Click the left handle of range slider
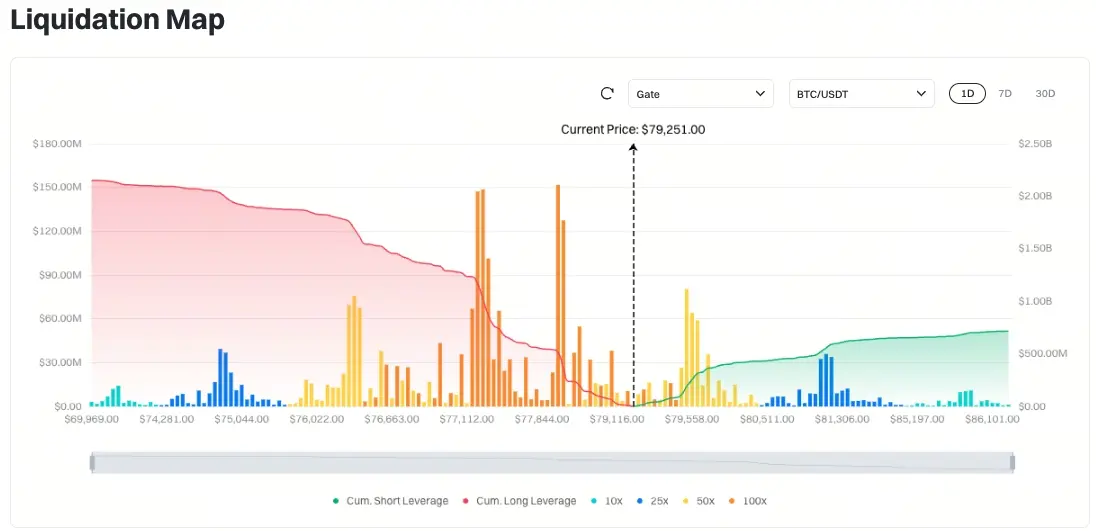1096x531 pixels. [x=92, y=463]
